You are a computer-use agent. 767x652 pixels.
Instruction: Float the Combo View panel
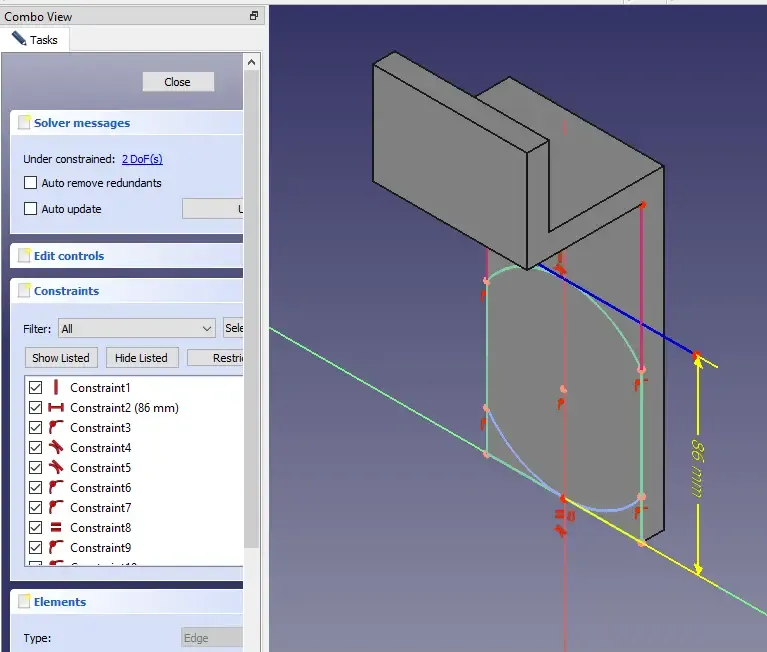254,16
